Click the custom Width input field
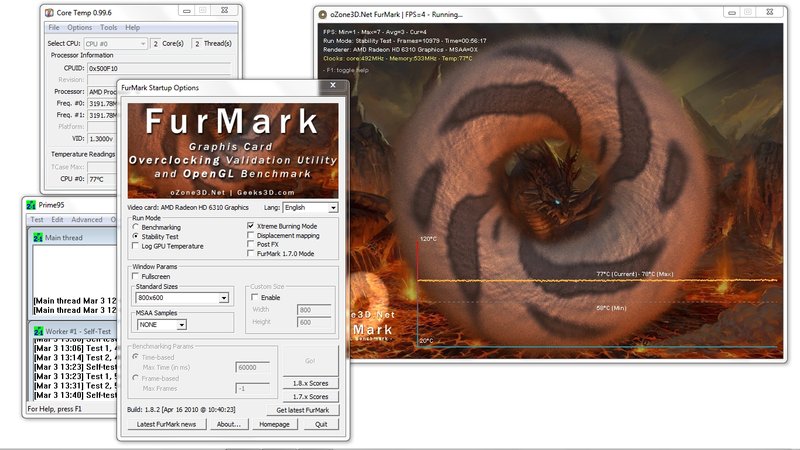 pyautogui.click(x=314, y=310)
